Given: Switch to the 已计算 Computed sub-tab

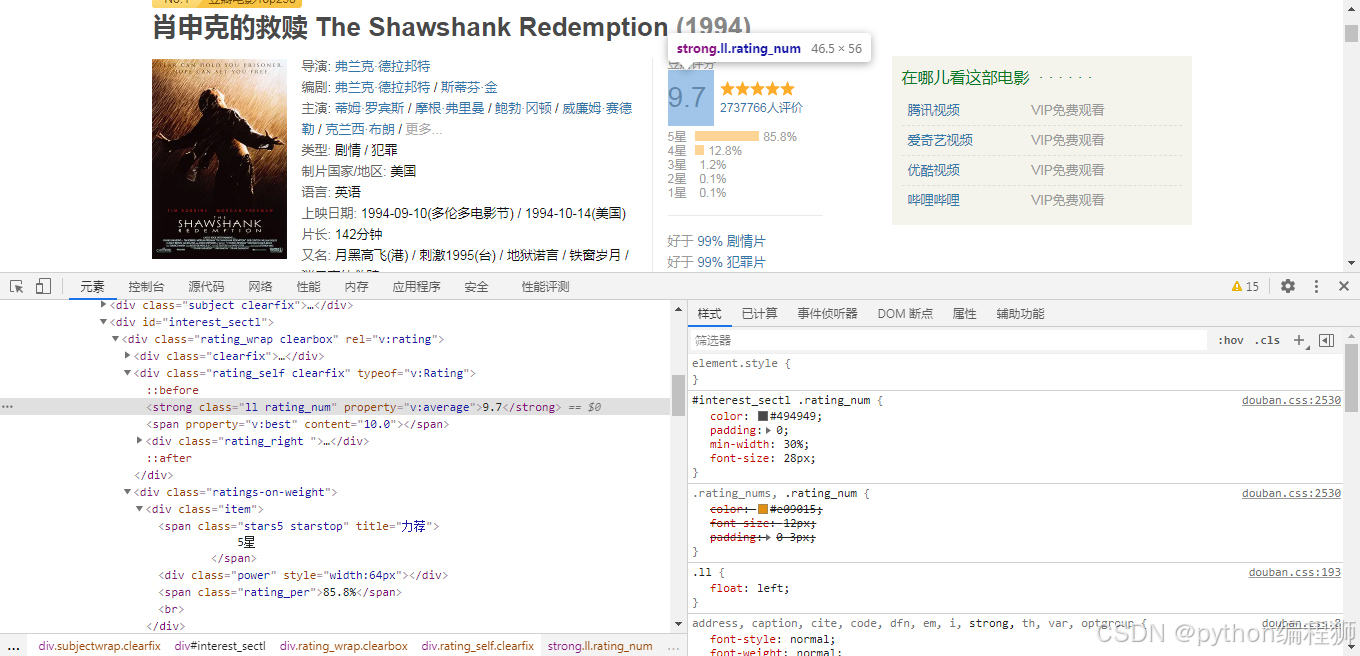Looking at the screenshot, I should 759,314.
